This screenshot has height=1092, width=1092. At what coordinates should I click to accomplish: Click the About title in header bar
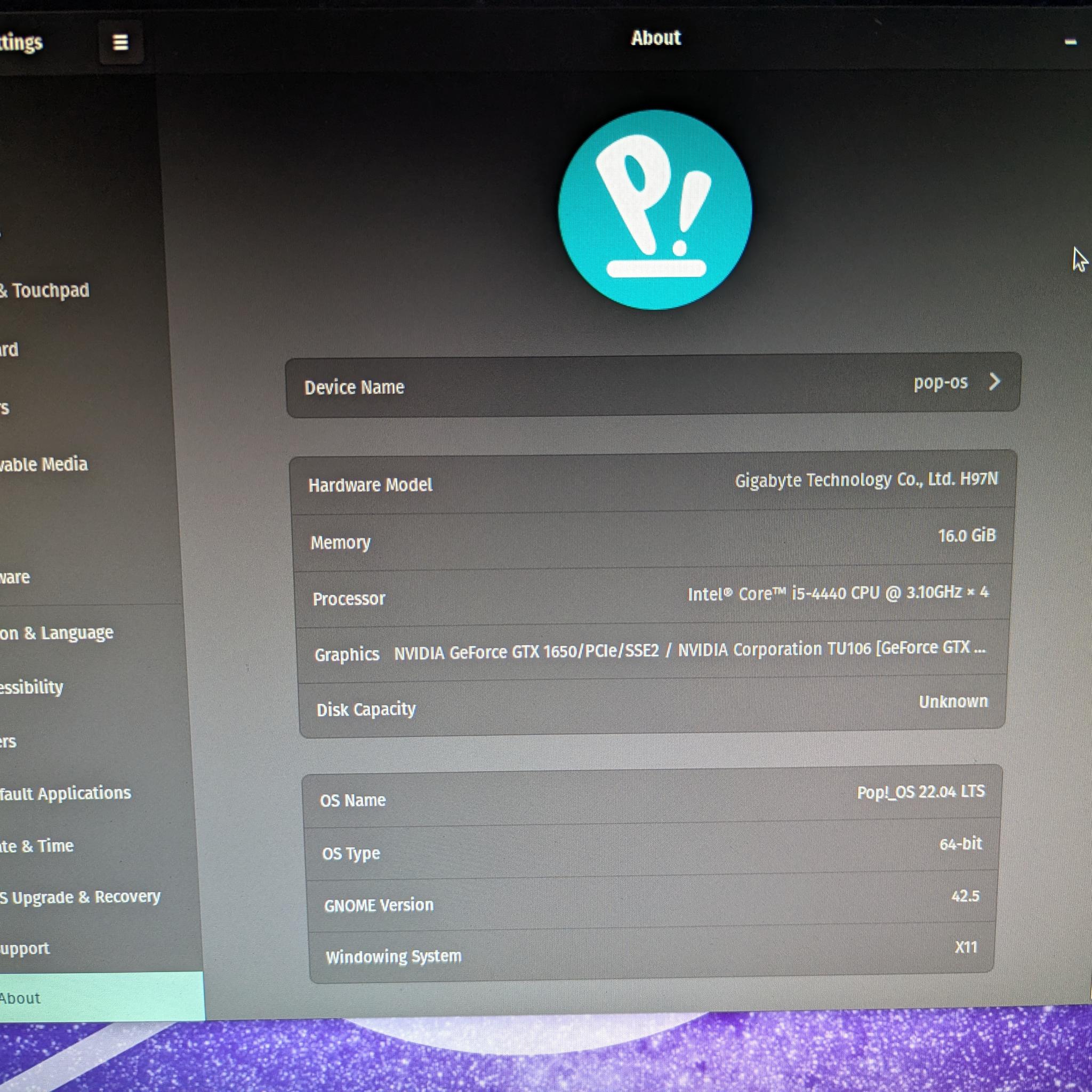pos(656,38)
